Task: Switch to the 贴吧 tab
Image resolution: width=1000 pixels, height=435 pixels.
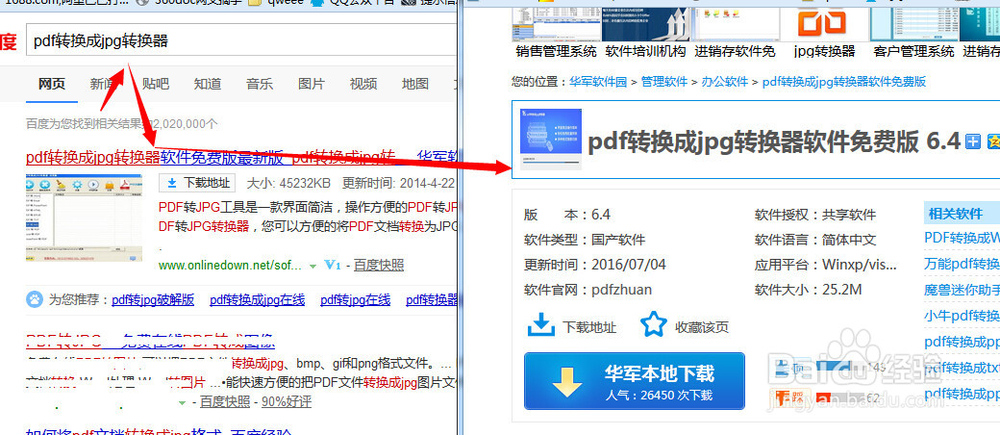Action: [x=156, y=84]
